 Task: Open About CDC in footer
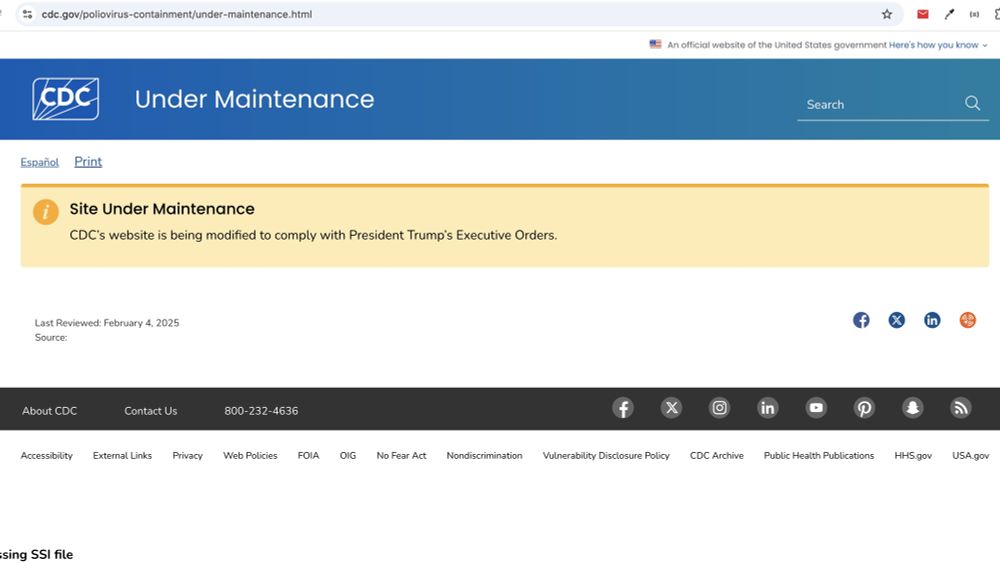click(x=50, y=411)
